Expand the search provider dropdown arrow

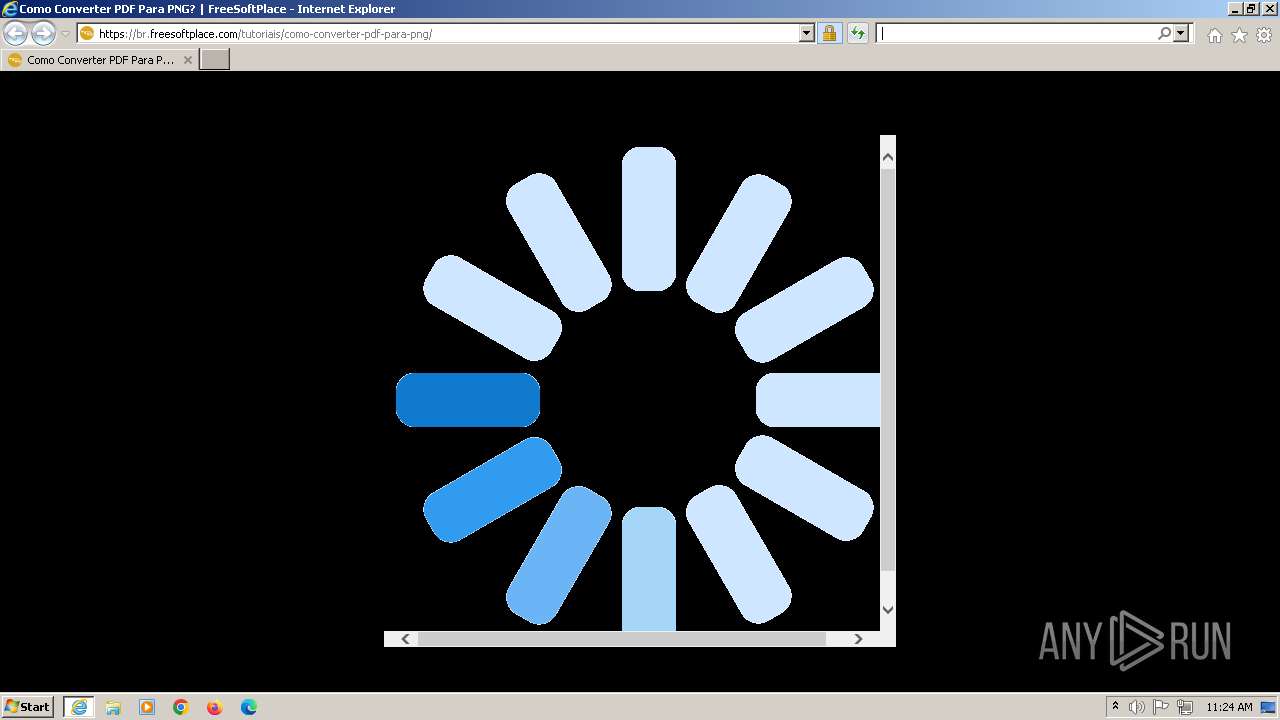[1181, 34]
